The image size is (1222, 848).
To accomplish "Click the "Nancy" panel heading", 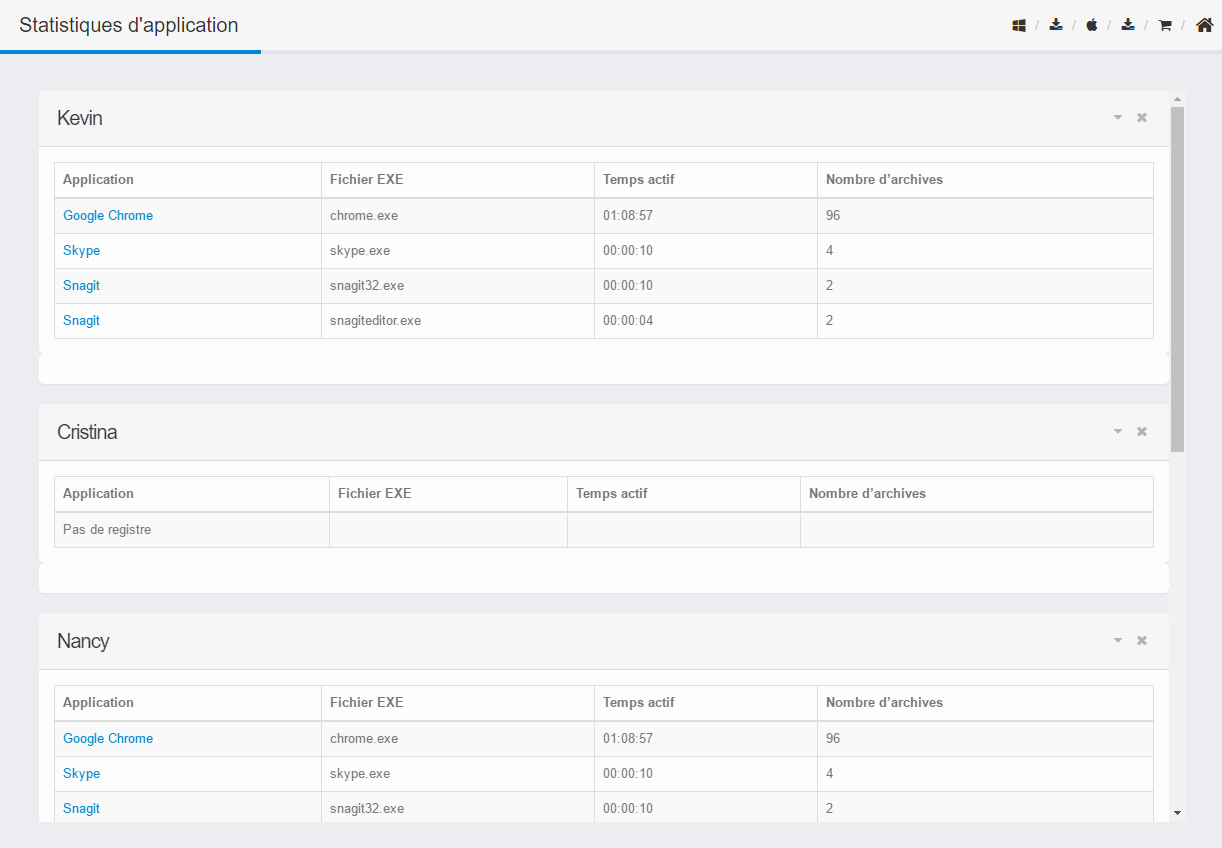I will coord(83,641).
